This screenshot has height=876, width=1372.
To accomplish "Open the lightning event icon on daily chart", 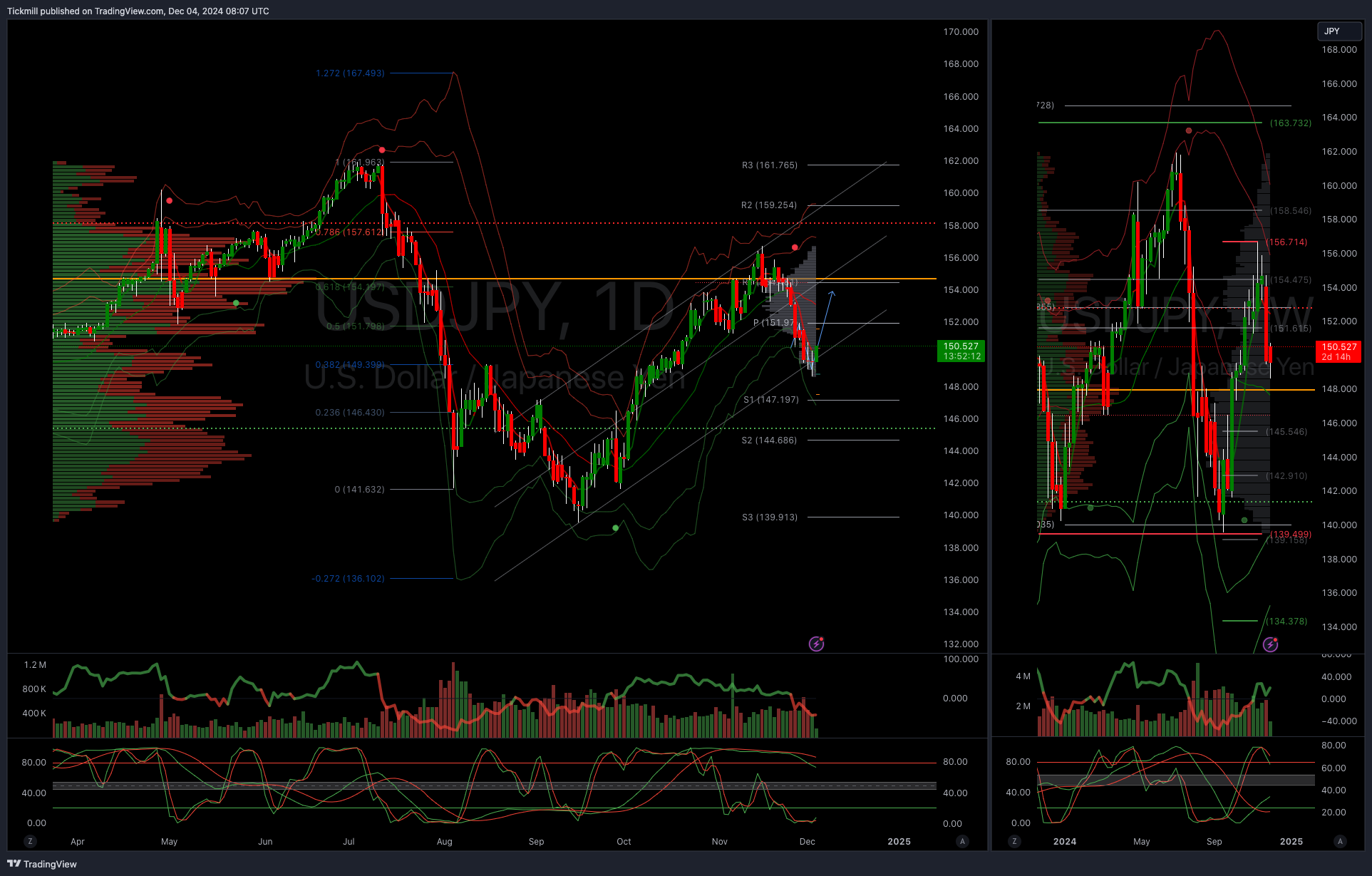I will (817, 644).
